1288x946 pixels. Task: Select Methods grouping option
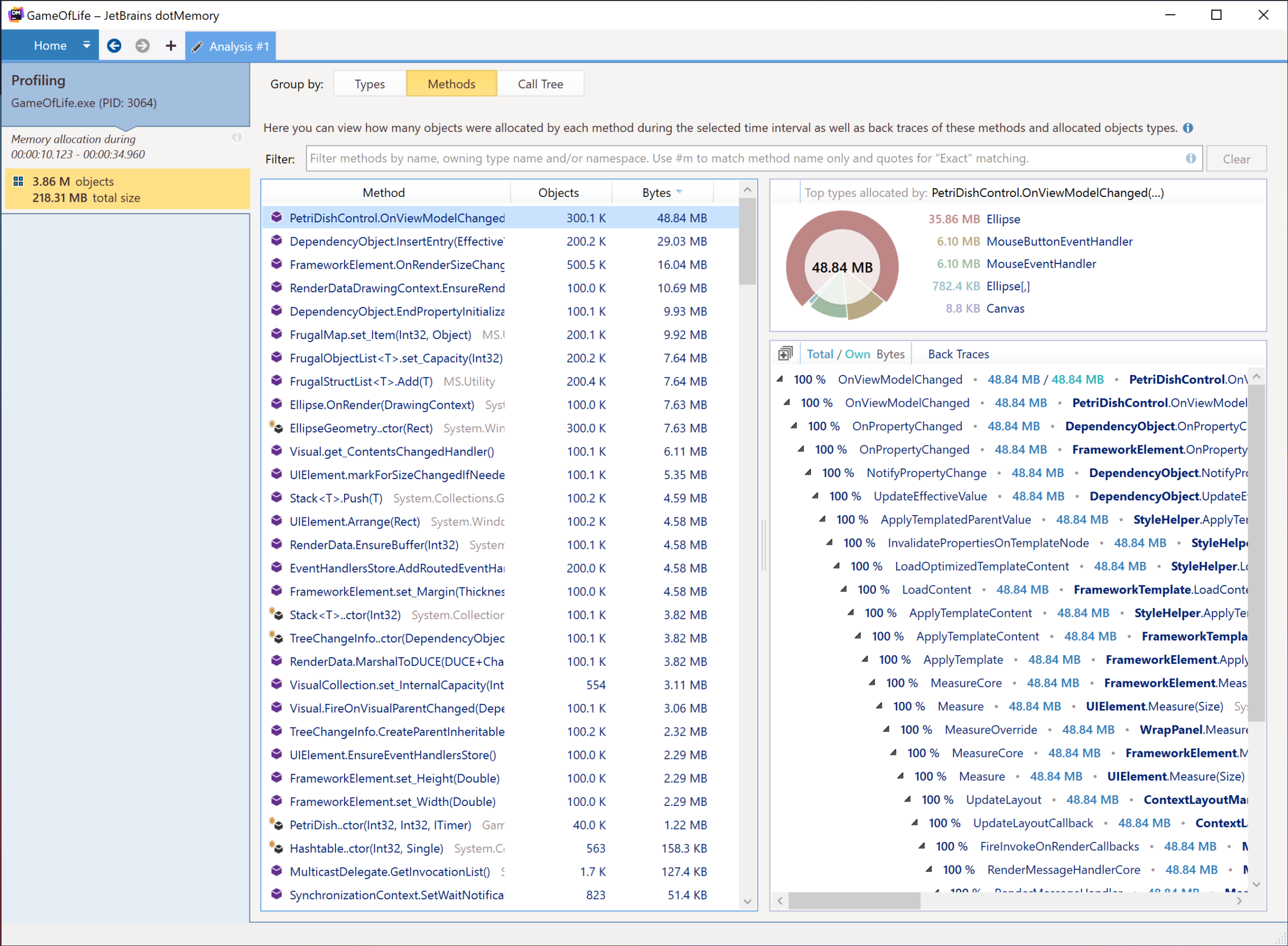click(x=451, y=84)
